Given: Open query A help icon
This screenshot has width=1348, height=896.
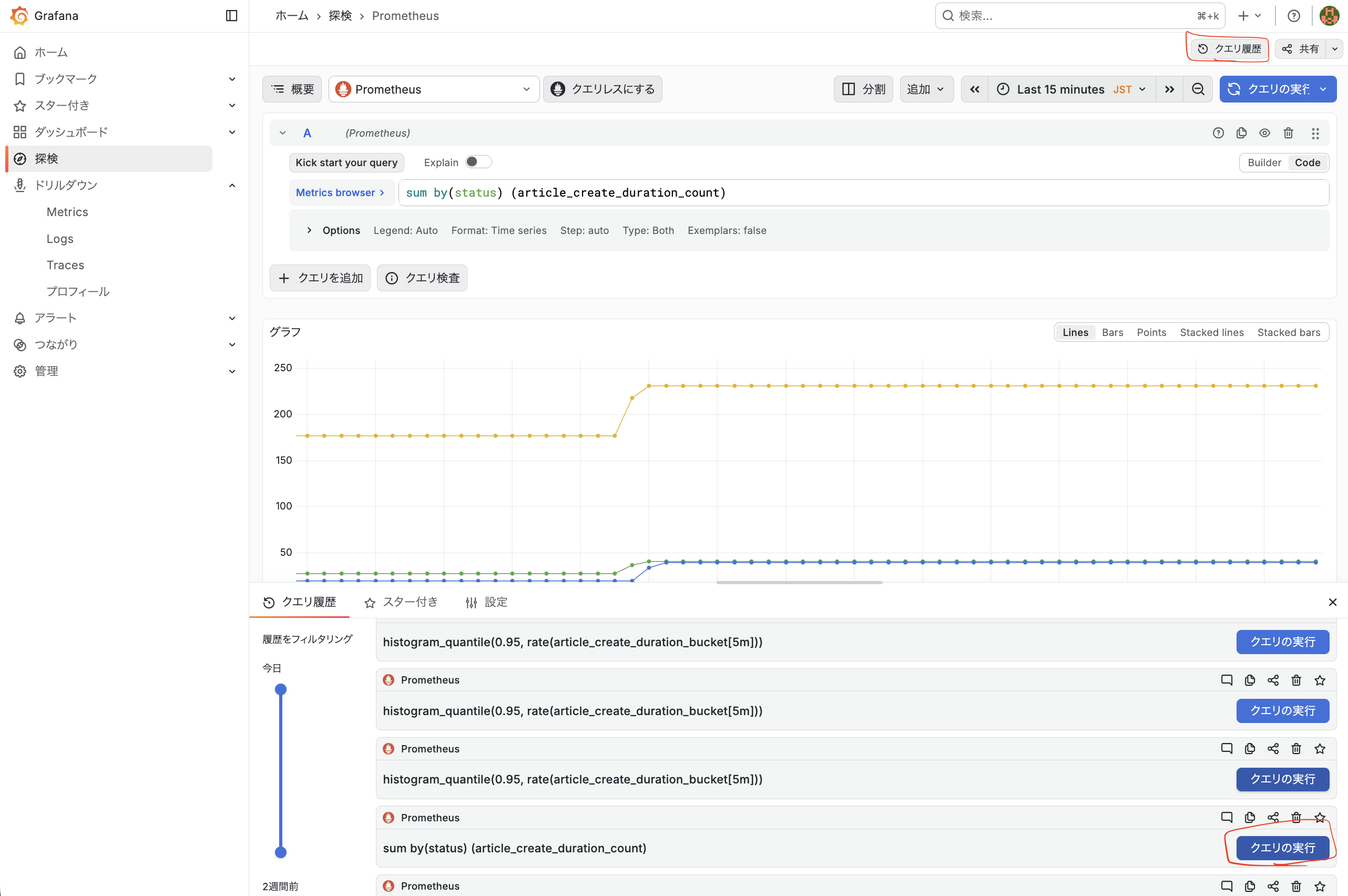Looking at the screenshot, I should (1218, 133).
